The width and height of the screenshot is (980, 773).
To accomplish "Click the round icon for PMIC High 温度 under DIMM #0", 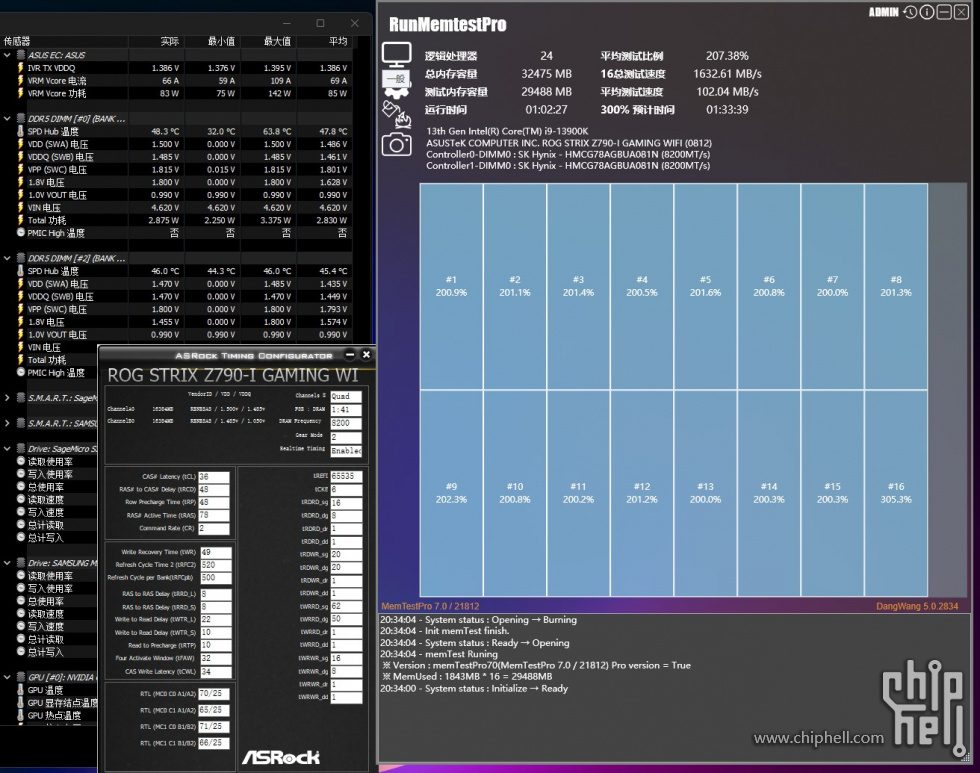I will coord(21,232).
